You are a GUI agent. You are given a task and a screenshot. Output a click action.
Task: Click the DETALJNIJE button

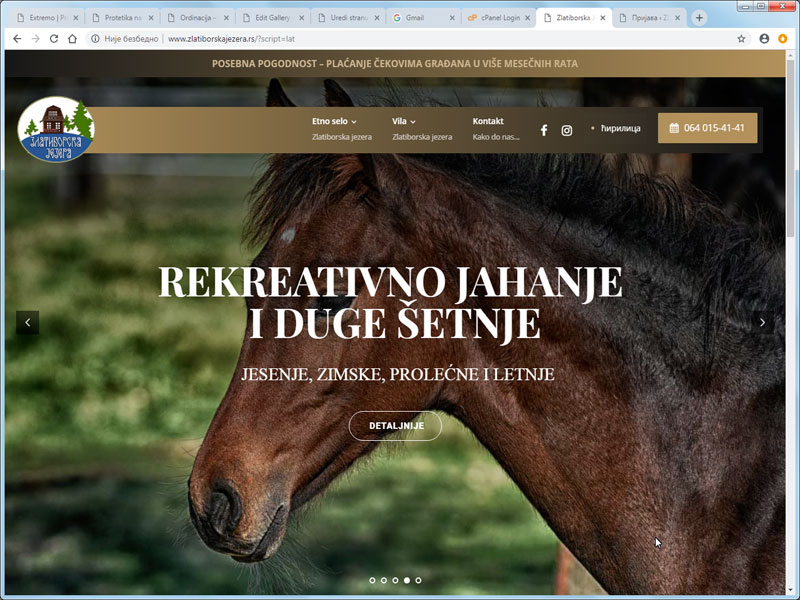pyautogui.click(x=395, y=426)
